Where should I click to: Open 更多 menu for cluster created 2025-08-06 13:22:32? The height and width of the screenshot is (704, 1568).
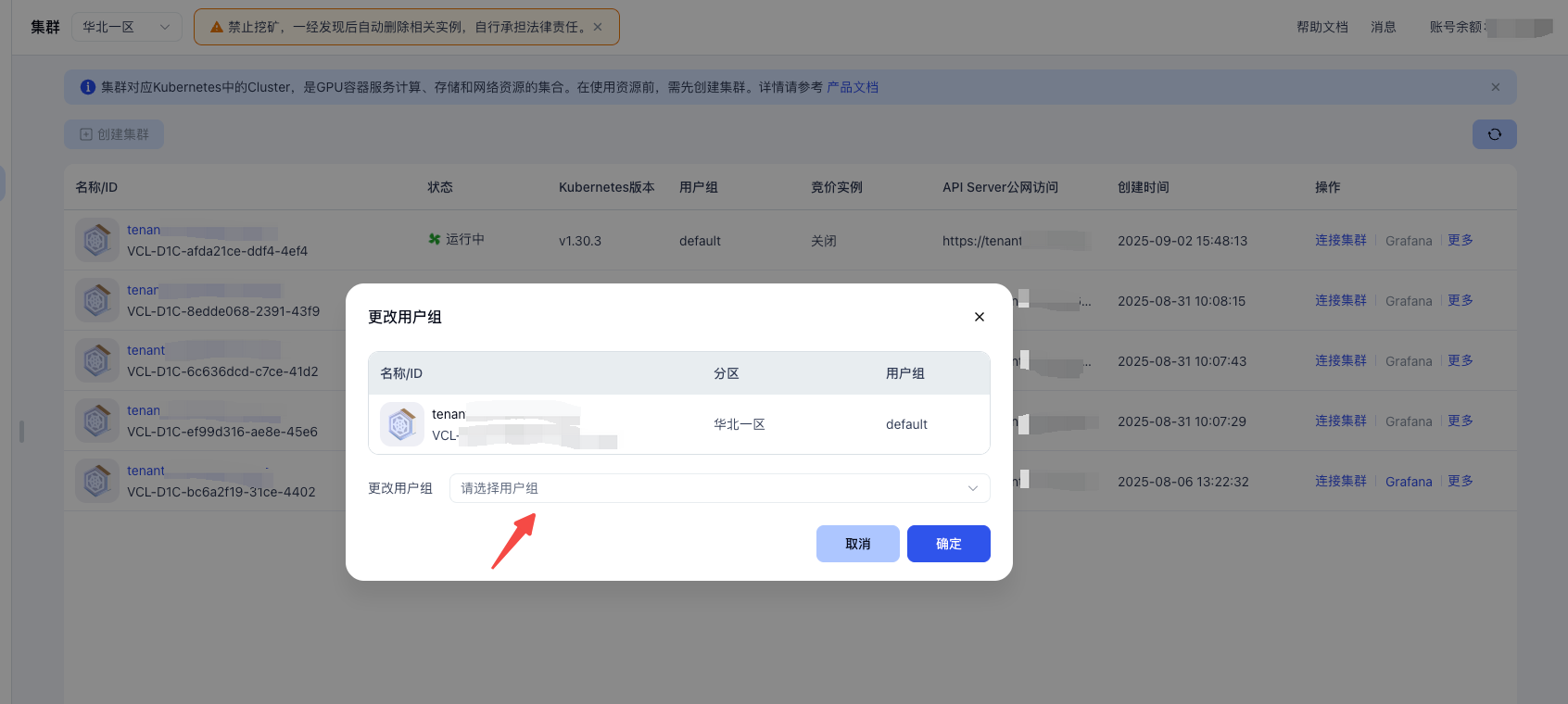pos(1461,481)
